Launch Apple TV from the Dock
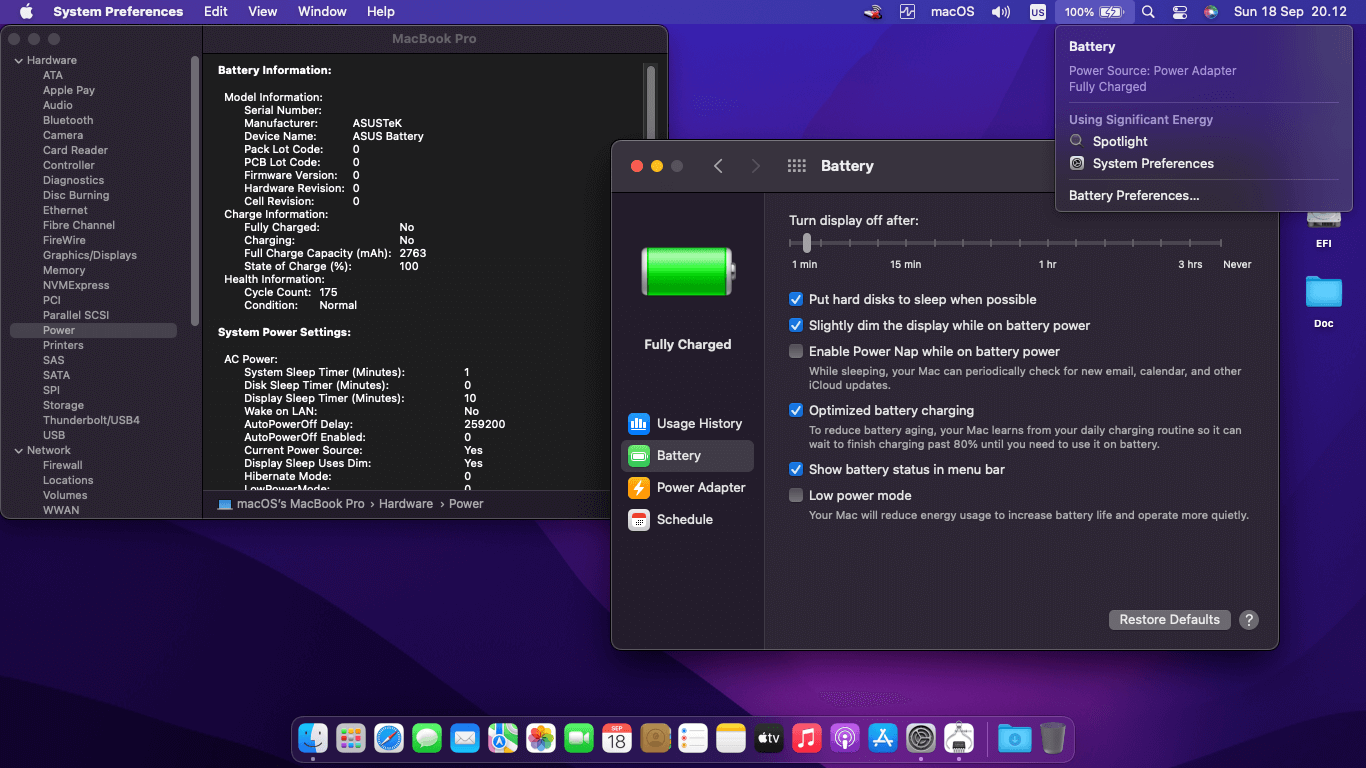Viewport: 1366px width, 768px height. pyautogui.click(x=769, y=739)
